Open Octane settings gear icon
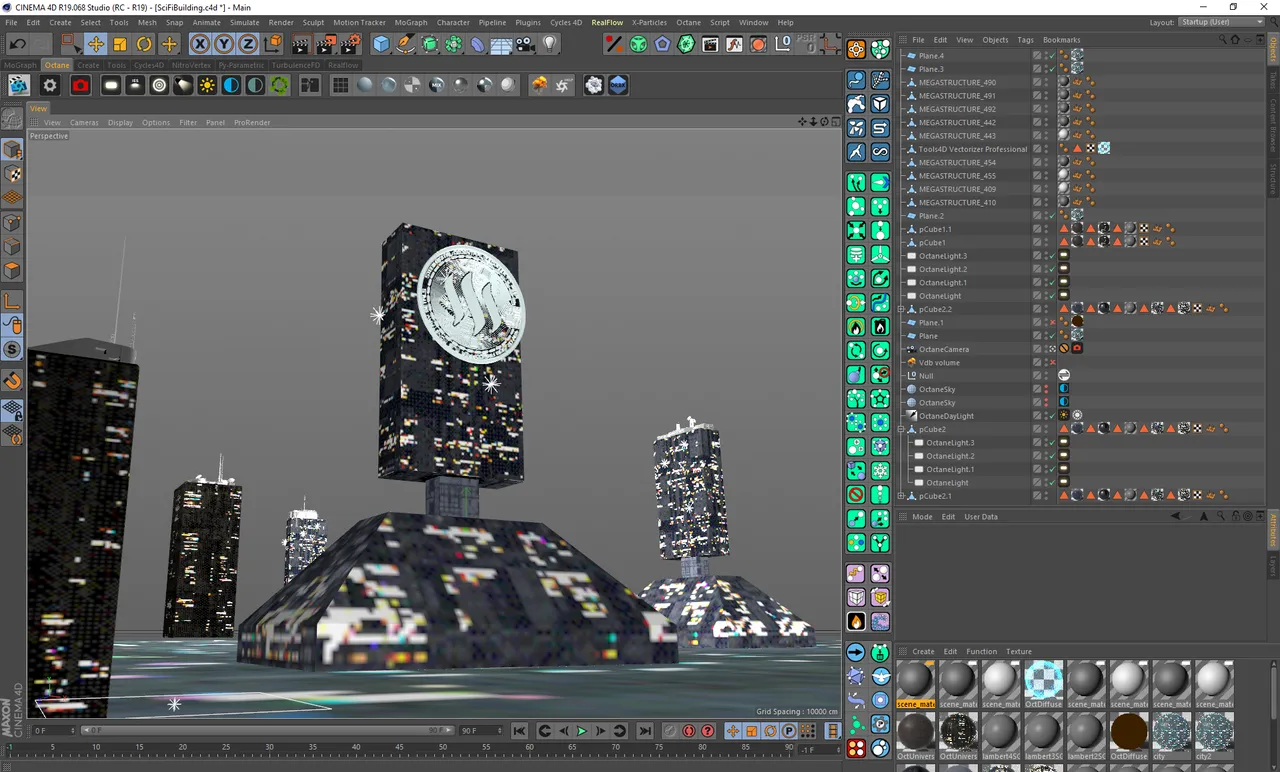This screenshot has width=1280, height=772. point(49,86)
